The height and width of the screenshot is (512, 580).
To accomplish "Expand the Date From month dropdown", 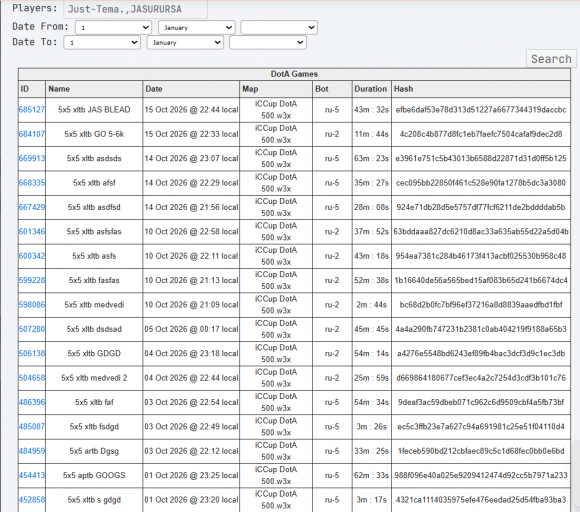I will (196, 27).
